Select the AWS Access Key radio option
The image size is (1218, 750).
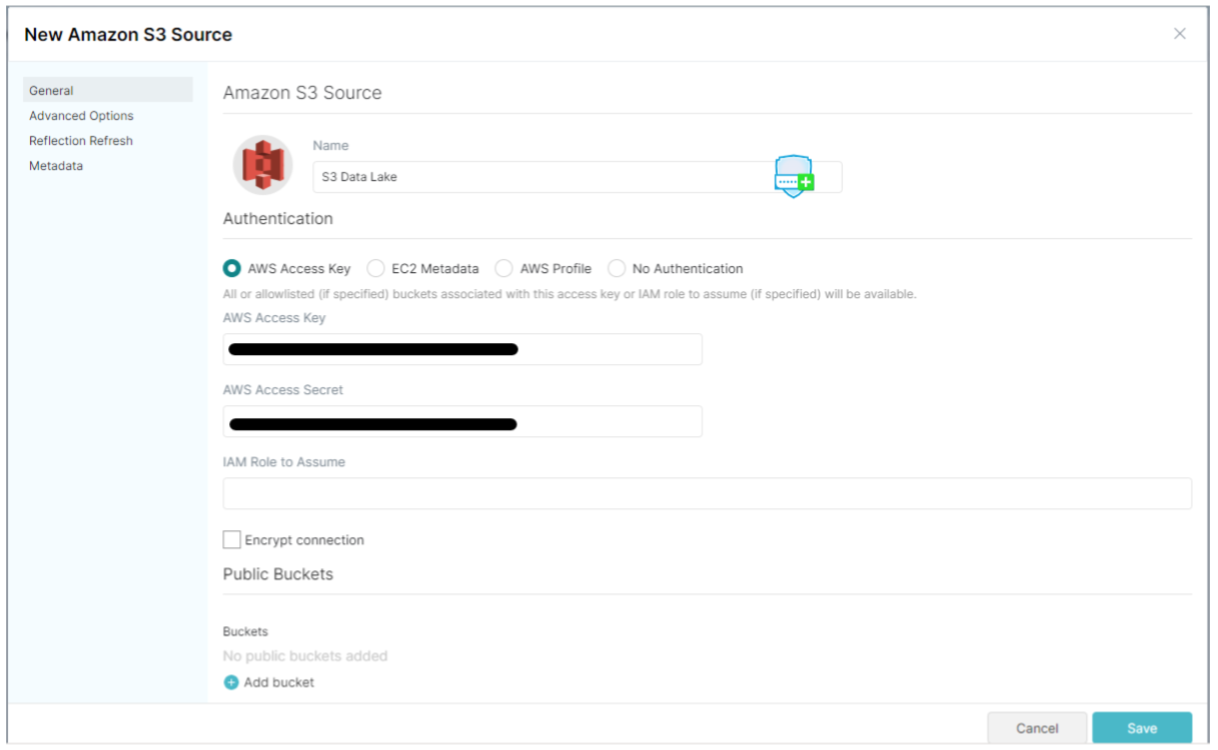click(x=232, y=268)
